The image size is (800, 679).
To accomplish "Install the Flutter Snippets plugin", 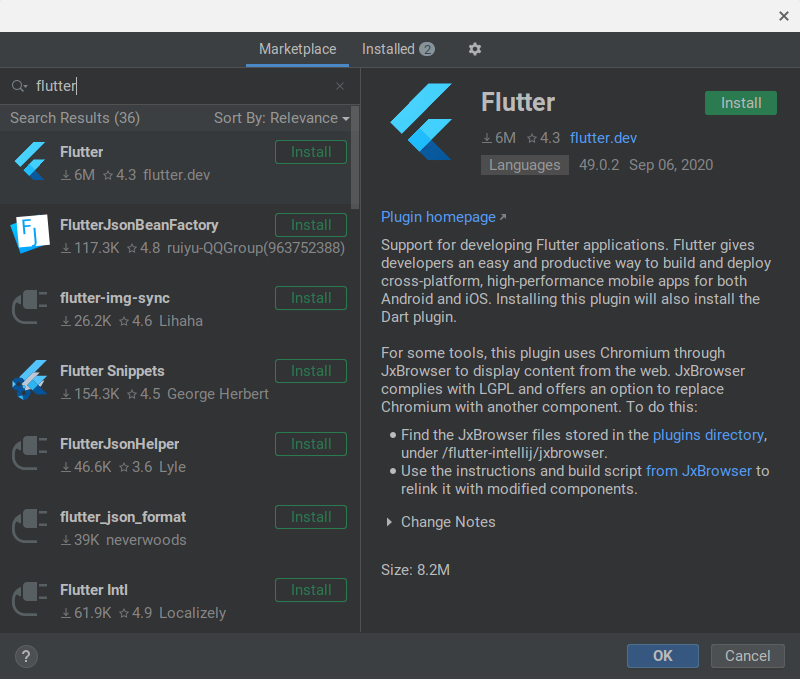I will point(311,371).
